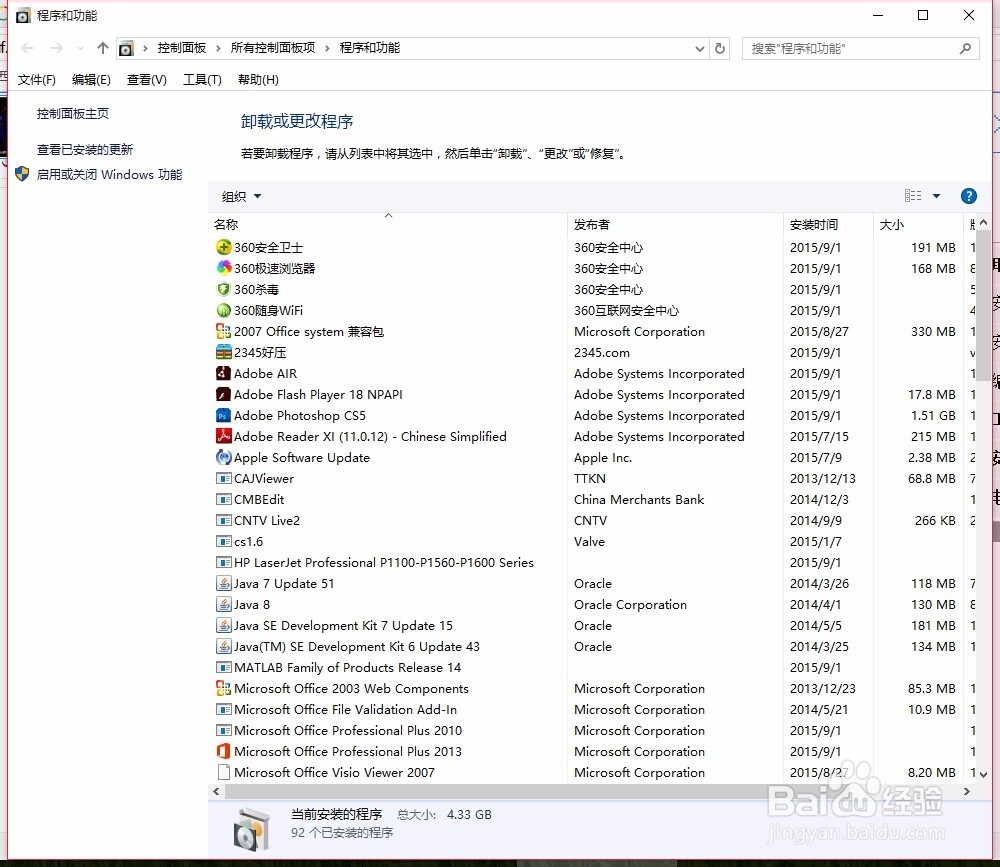Click the up-arrow navigation icon
Image resolution: width=1000 pixels, height=867 pixels.
coord(103,48)
